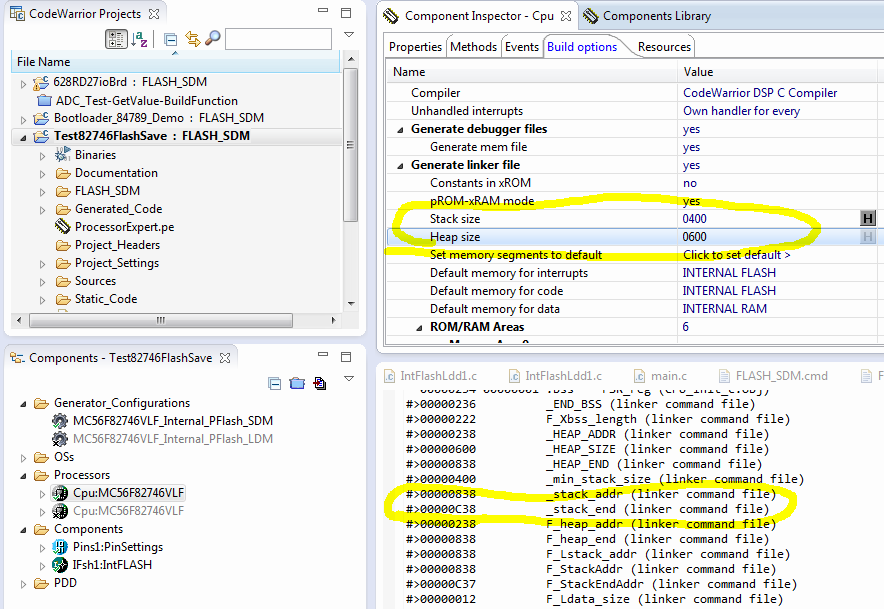The image size is (884, 609).
Task: Close the Components - Test82746FlashSave tab
Action: 225,358
